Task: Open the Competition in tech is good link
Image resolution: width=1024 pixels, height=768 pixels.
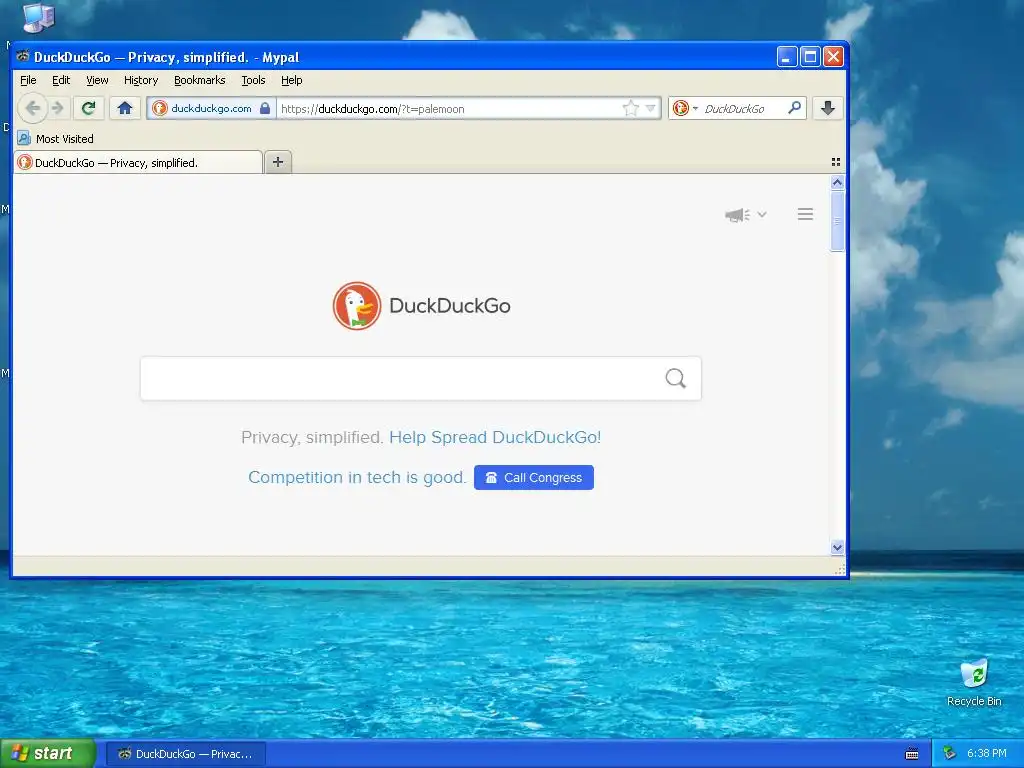Action: pos(357,477)
